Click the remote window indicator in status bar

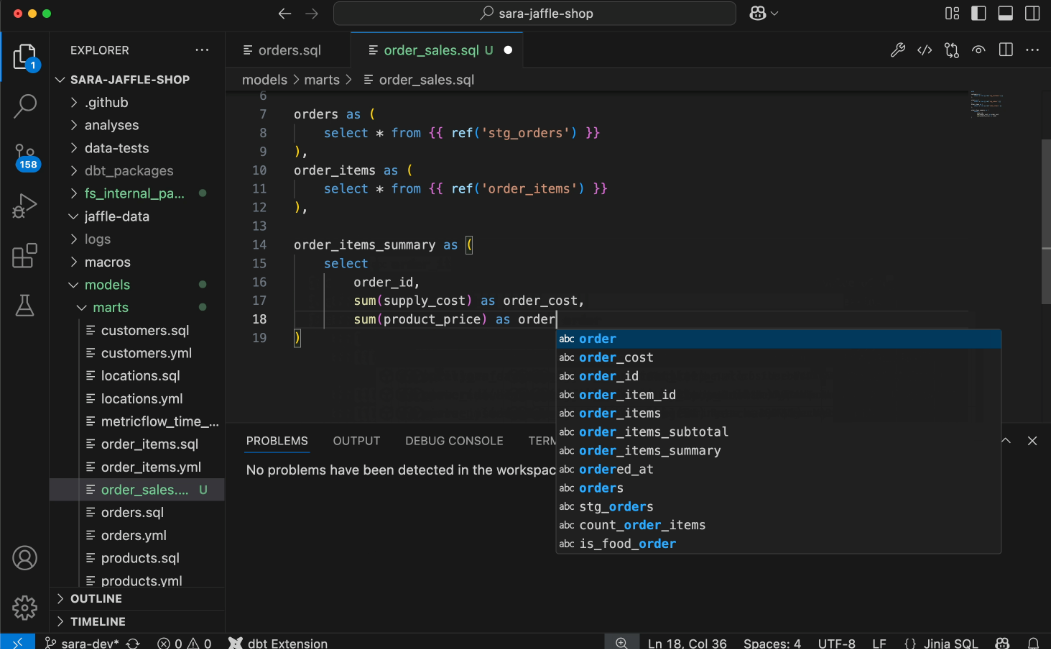pyautogui.click(x=17, y=642)
